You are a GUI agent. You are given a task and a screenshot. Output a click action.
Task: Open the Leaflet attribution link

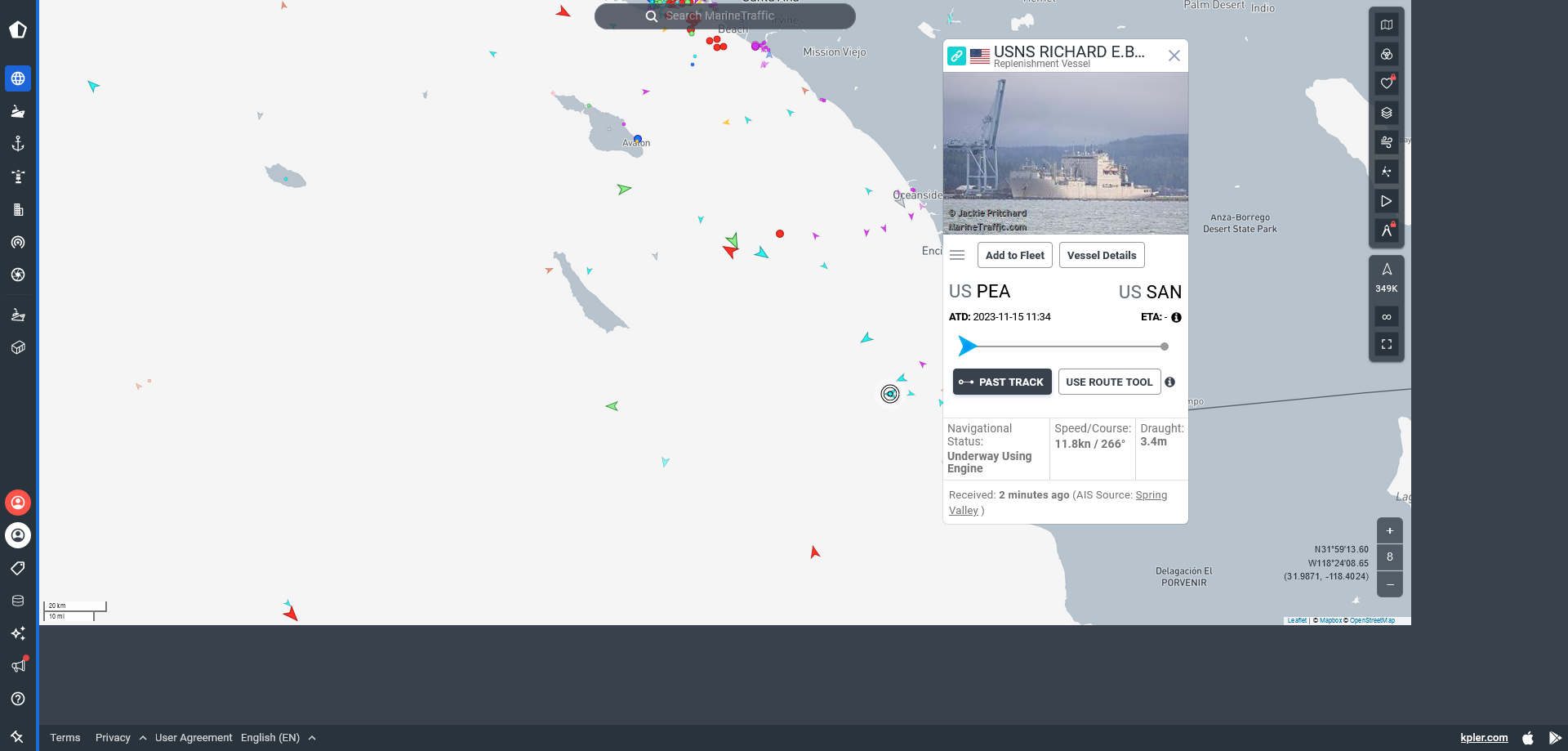pyautogui.click(x=1297, y=620)
